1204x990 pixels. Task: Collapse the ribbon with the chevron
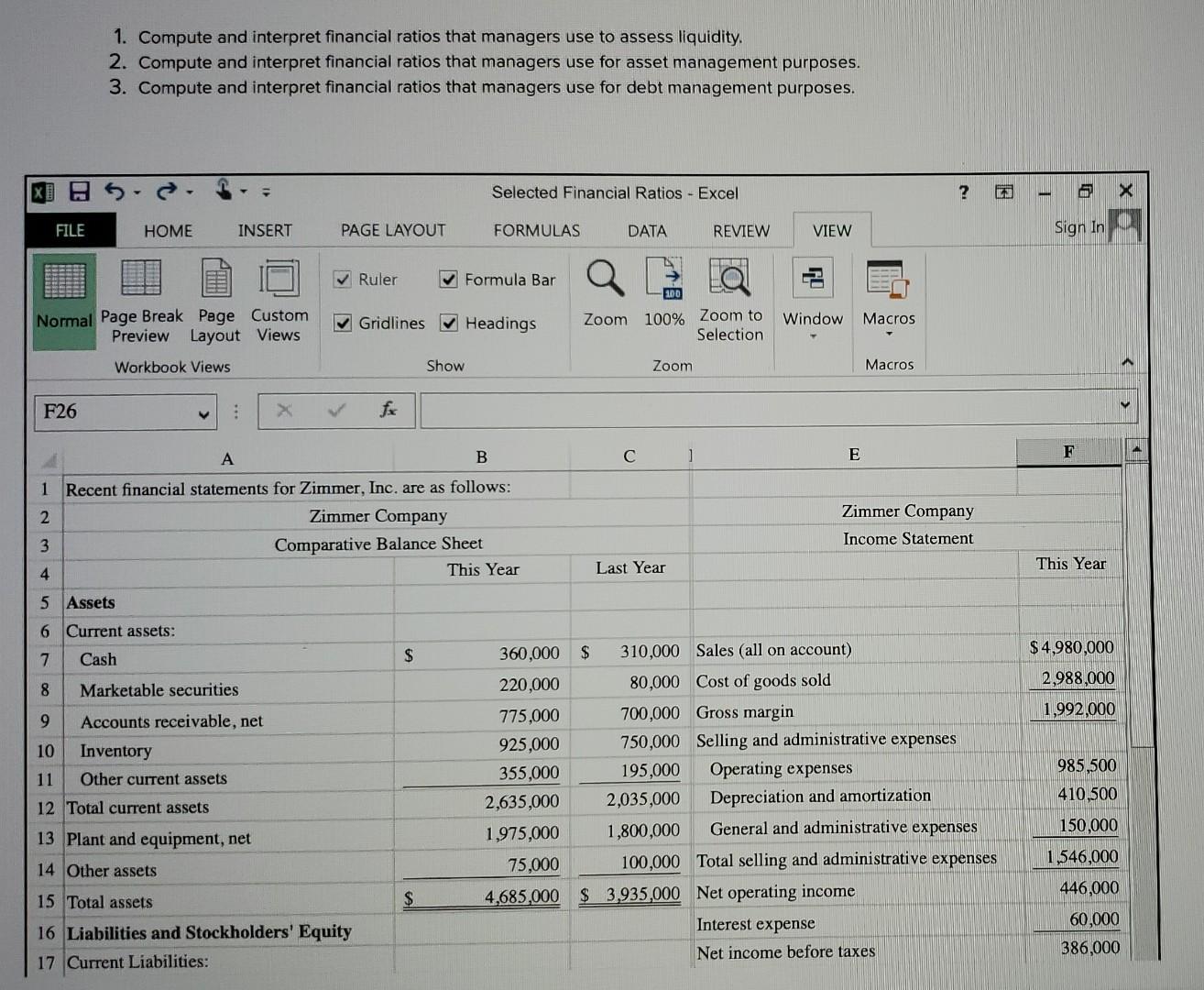[1126, 362]
